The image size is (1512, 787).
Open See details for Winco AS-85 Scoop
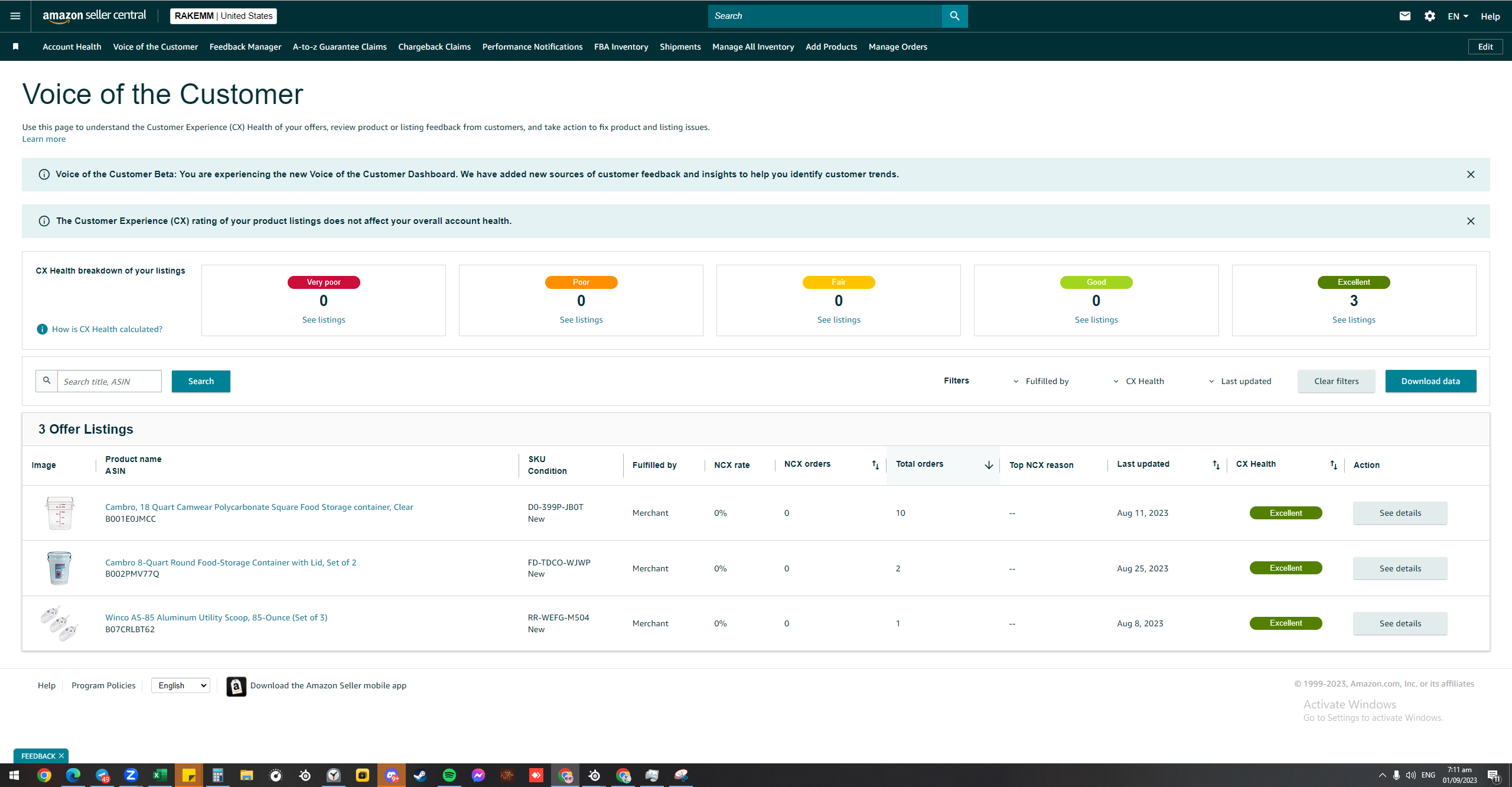pos(1400,623)
